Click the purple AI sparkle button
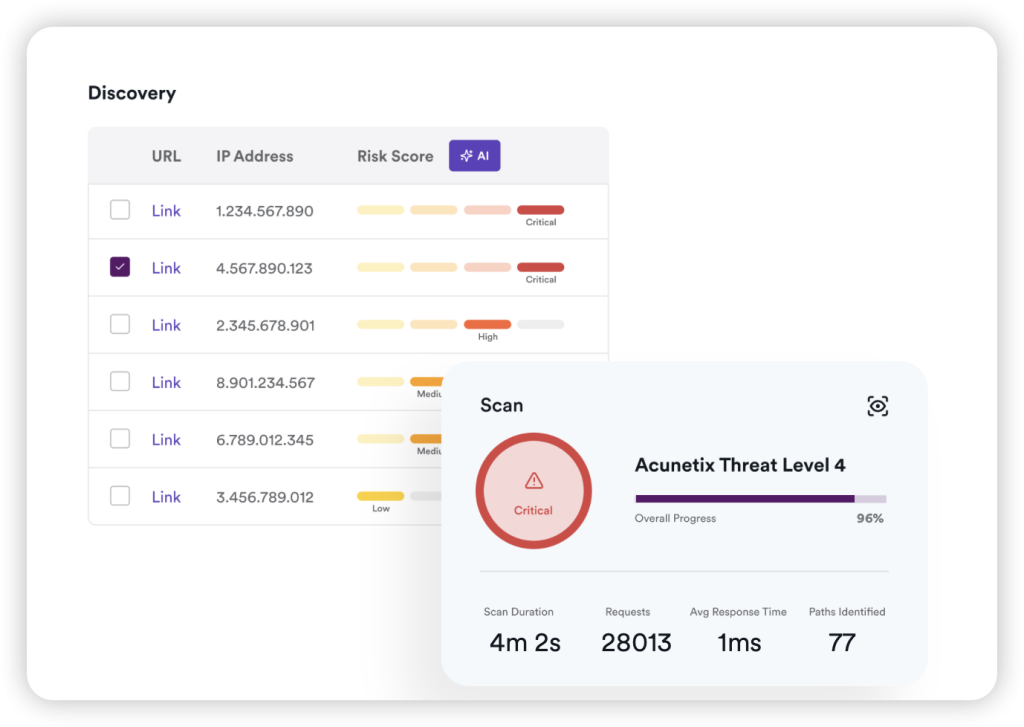The image size is (1024, 727). pos(474,156)
